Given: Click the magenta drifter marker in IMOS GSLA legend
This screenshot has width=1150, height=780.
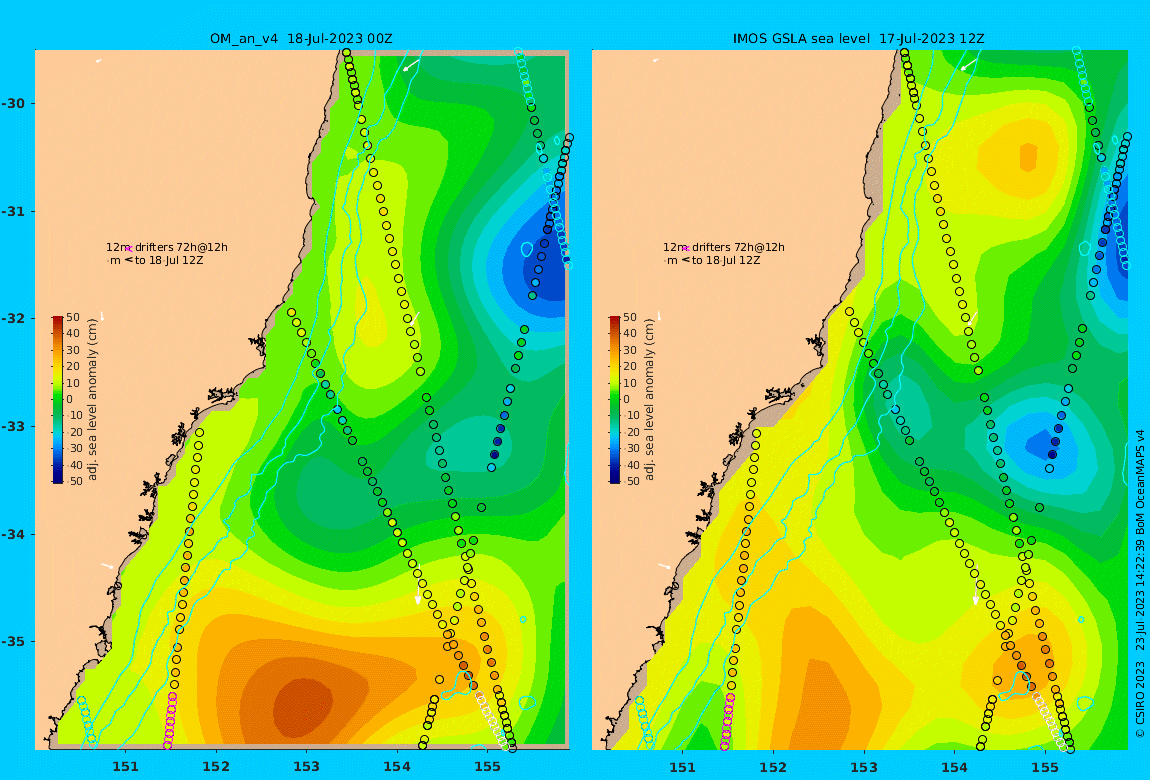Looking at the screenshot, I should coord(686,249).
